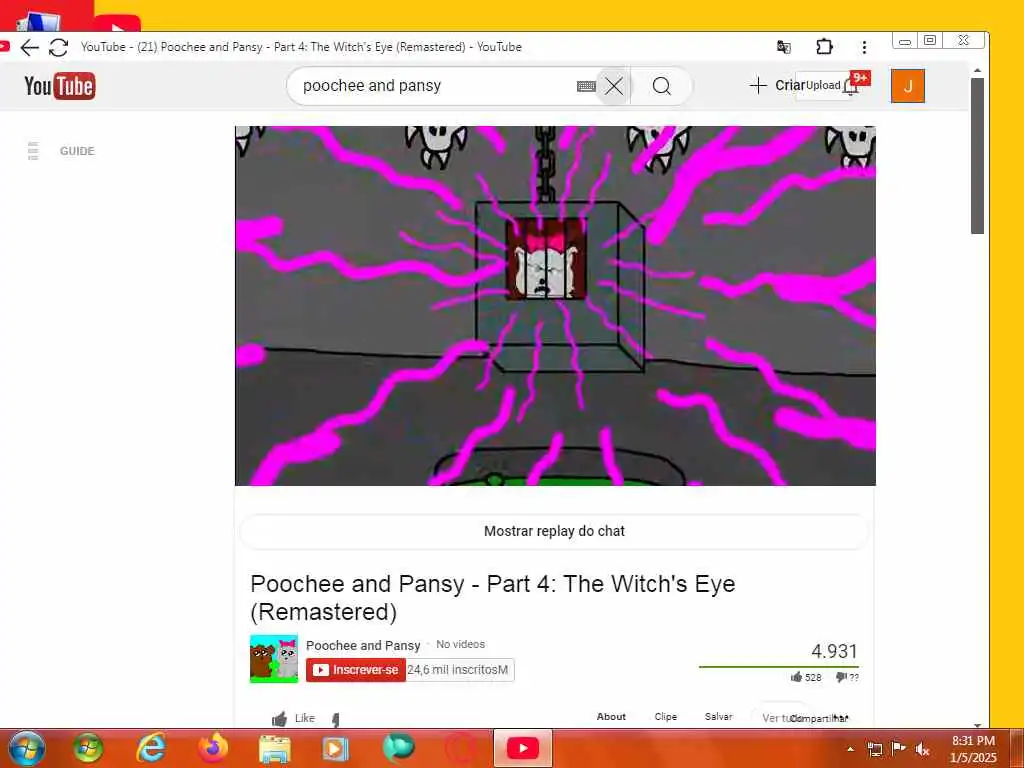Click Mostrar replay do chat button
This screenshot has width=1024, height=768.
pos(554,531)
